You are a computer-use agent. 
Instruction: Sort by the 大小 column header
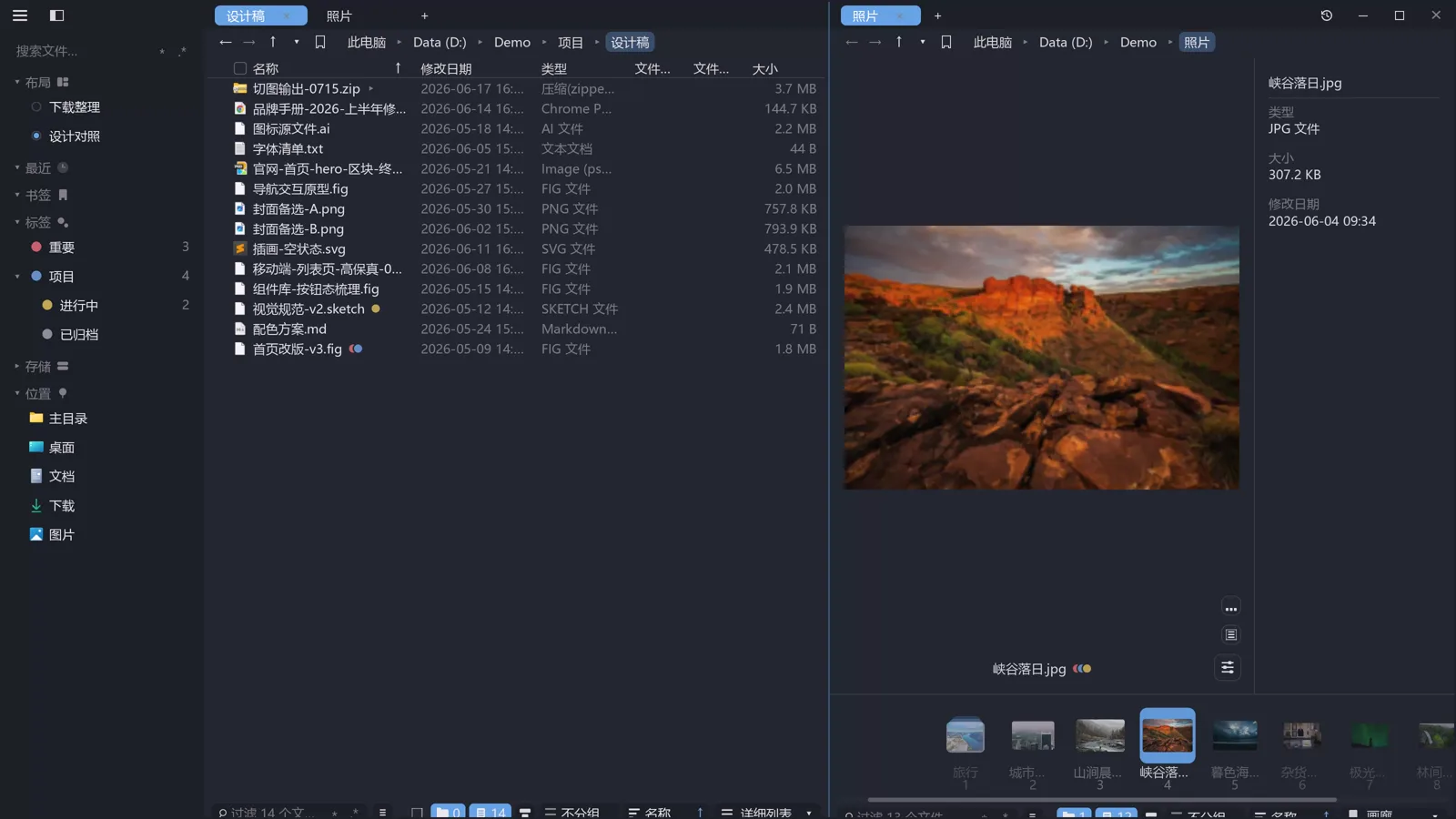765,68
